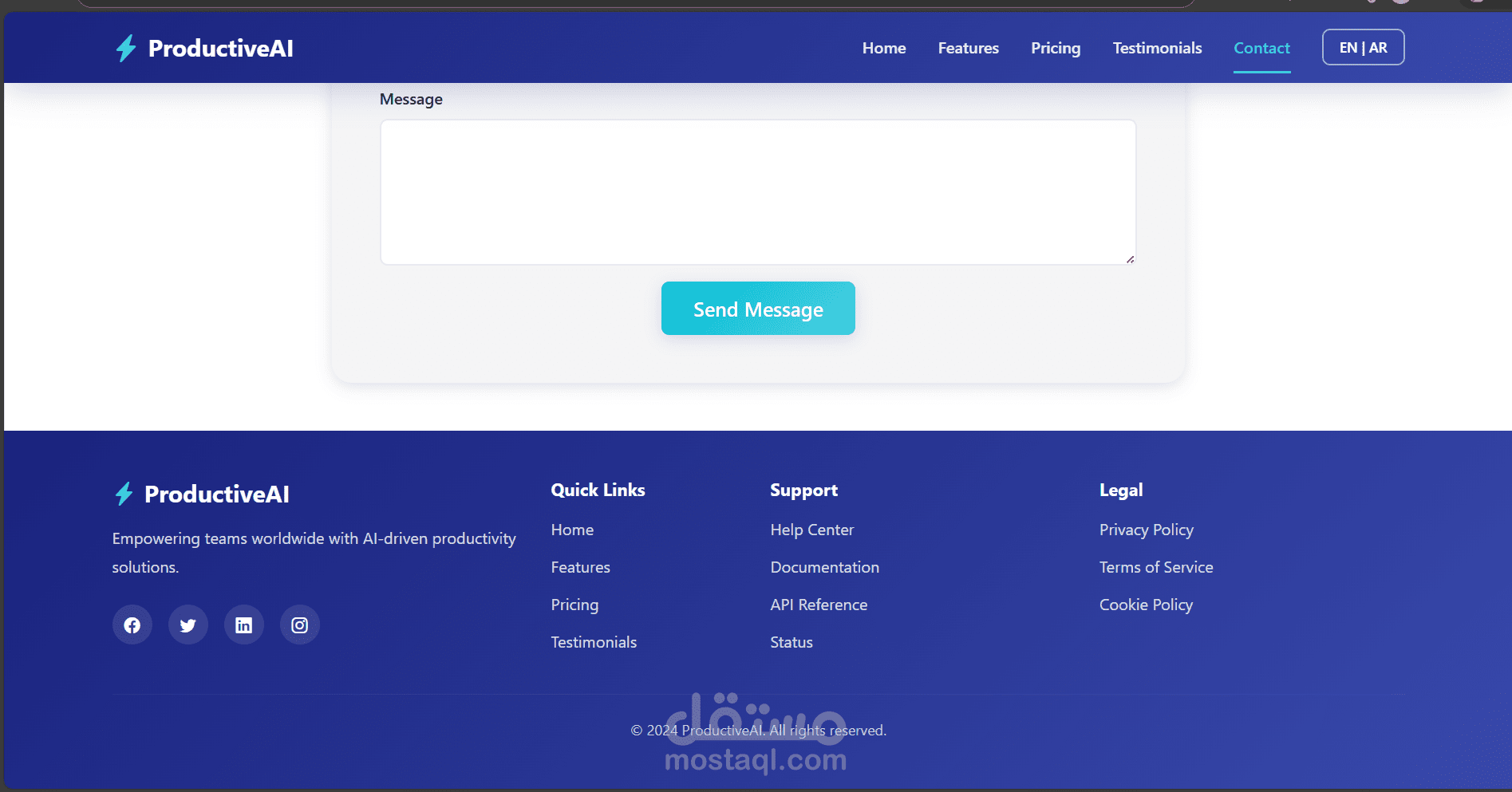Click the Legal footer heading

[1121, 491]
